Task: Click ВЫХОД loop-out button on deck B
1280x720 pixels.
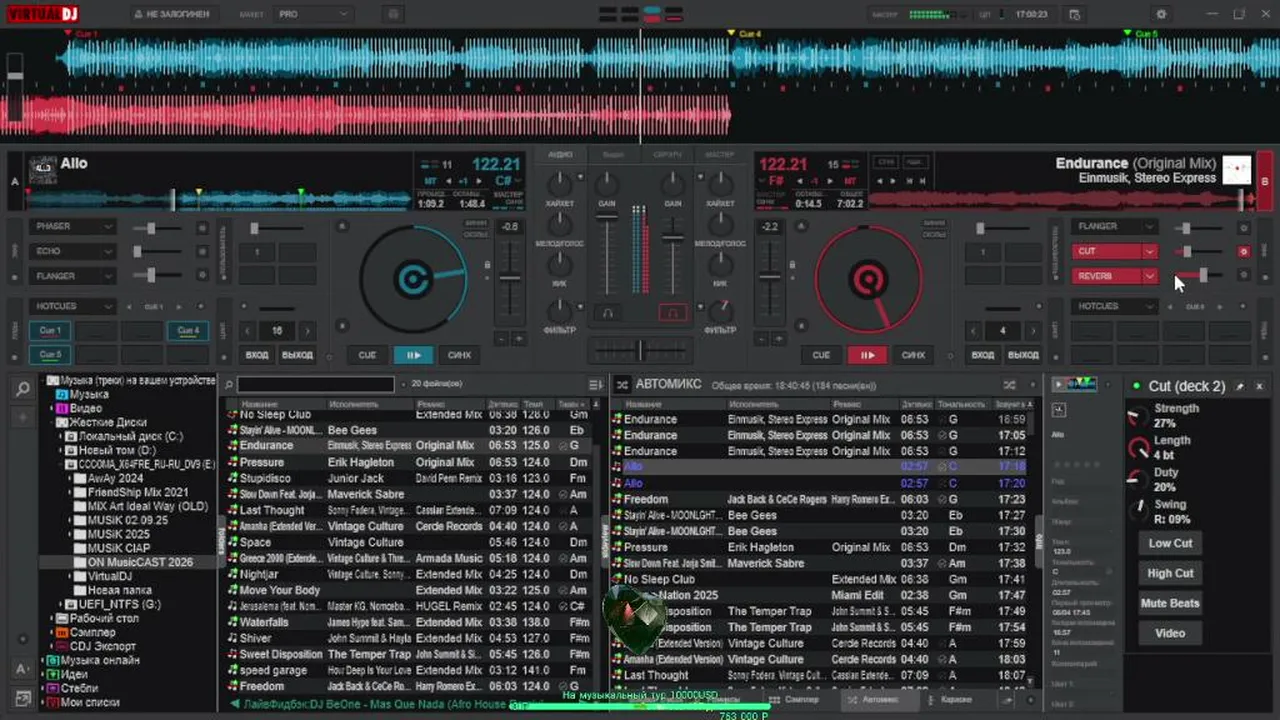Action: click(x=1023, y=355)
